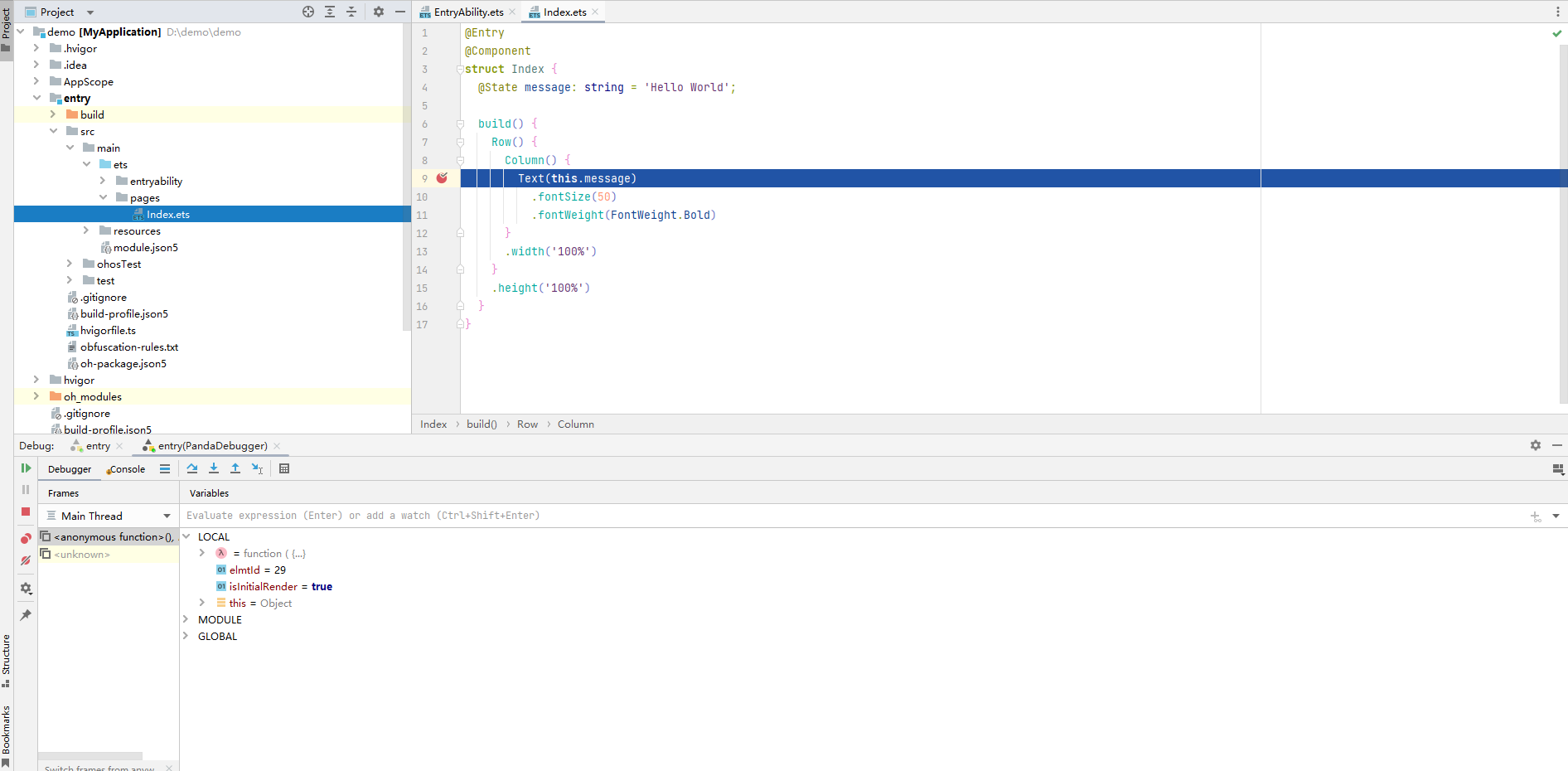Select entry debug session tab
The width and height of the screenshot is (1568, 771).
(98, 446)
